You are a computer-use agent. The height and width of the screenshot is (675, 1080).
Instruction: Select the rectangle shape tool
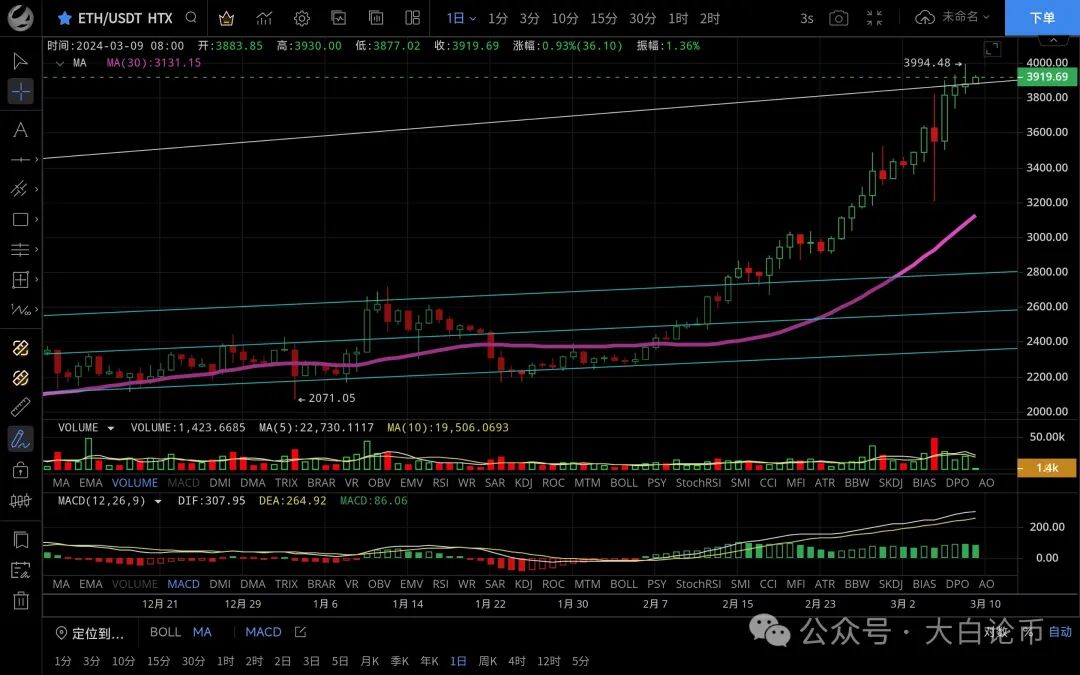click(x=21, y=219)
